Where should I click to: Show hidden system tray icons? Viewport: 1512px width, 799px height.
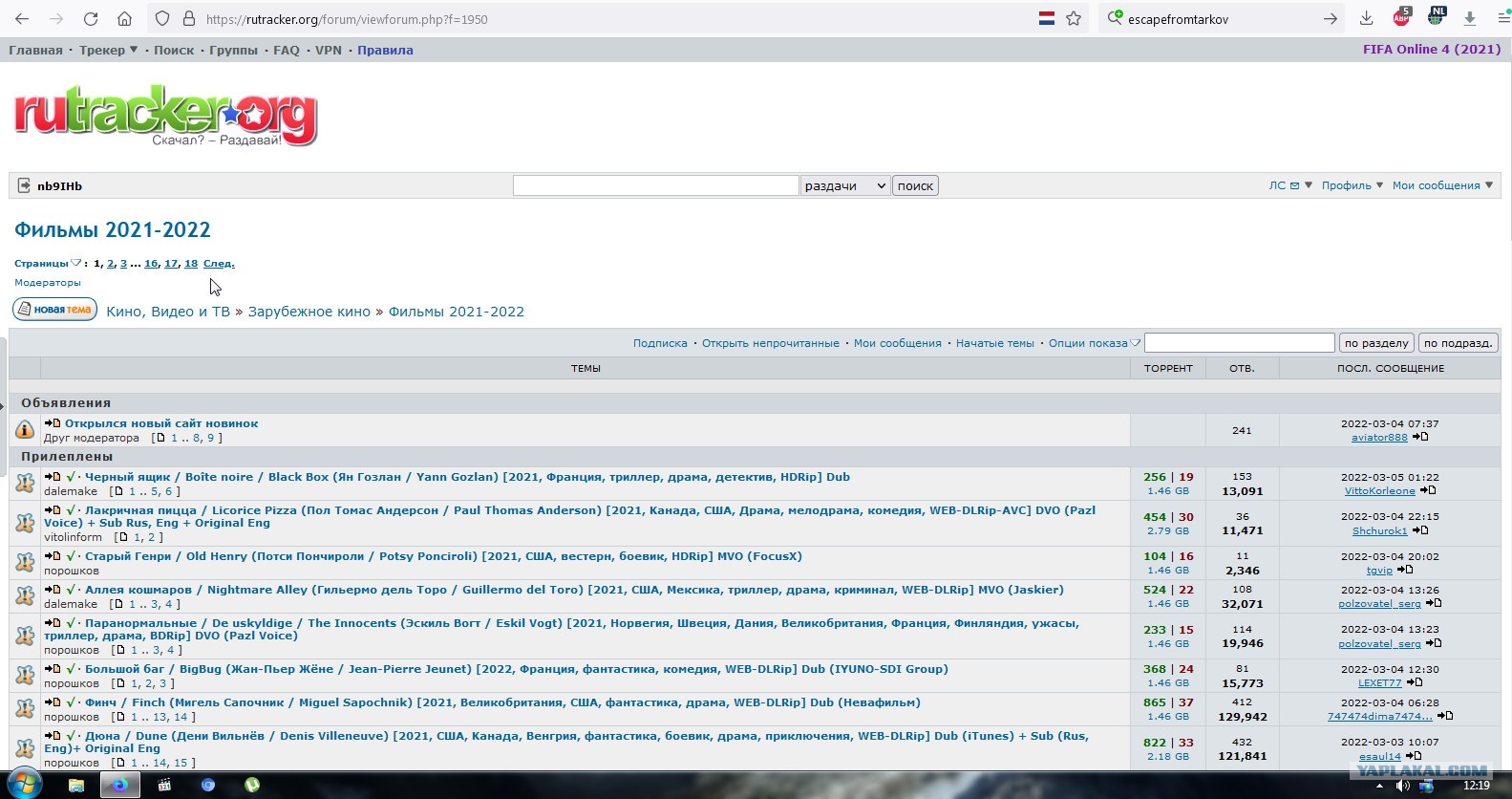[1378, 786]
